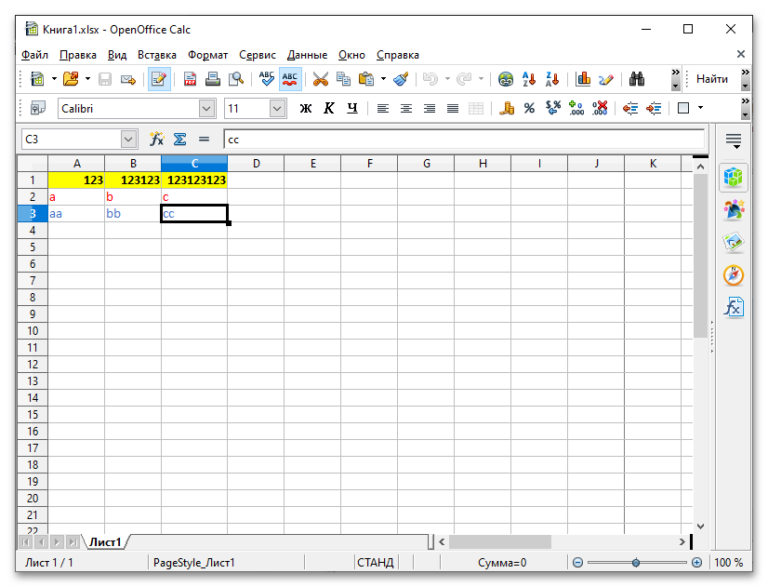Click the Sum sigma icon
This screenshot has height=587, width=768.
tap(180, 139)
